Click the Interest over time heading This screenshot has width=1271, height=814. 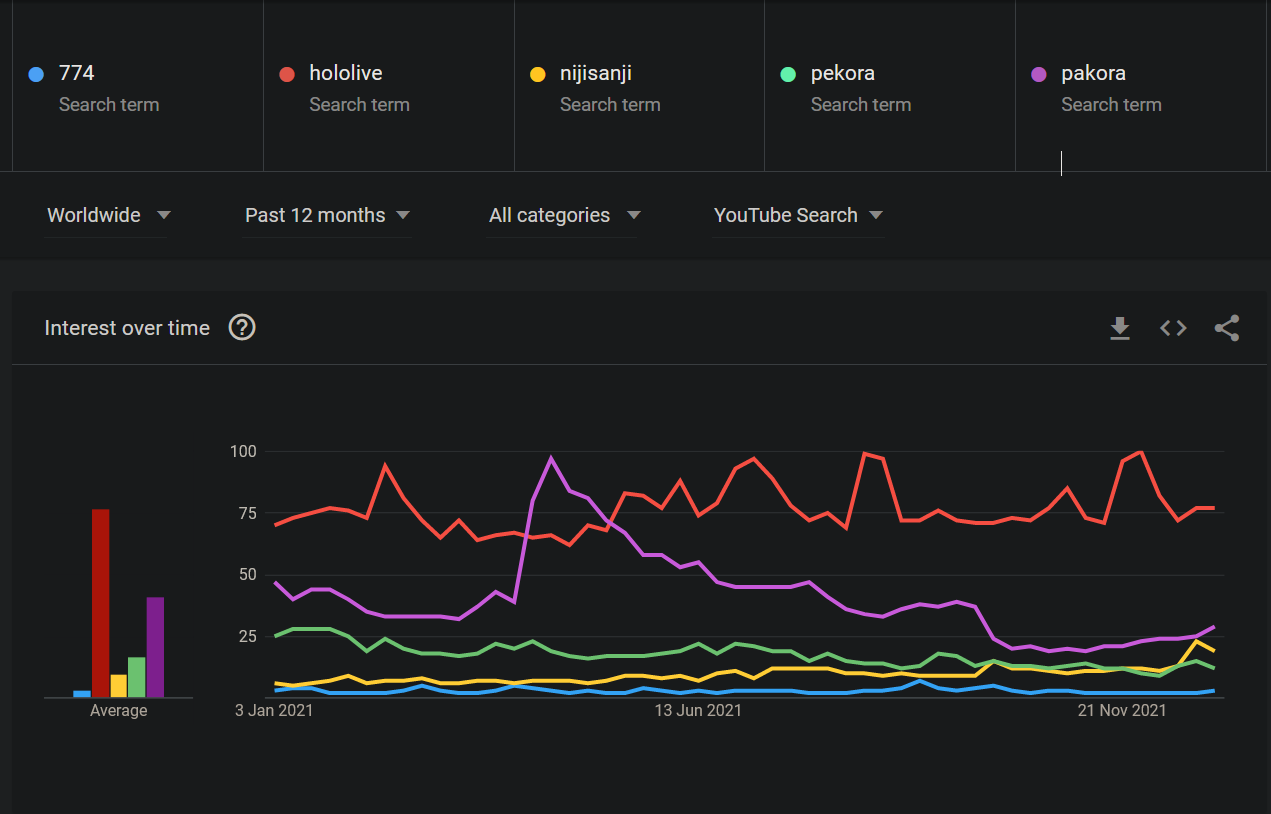tap(127, 328)
